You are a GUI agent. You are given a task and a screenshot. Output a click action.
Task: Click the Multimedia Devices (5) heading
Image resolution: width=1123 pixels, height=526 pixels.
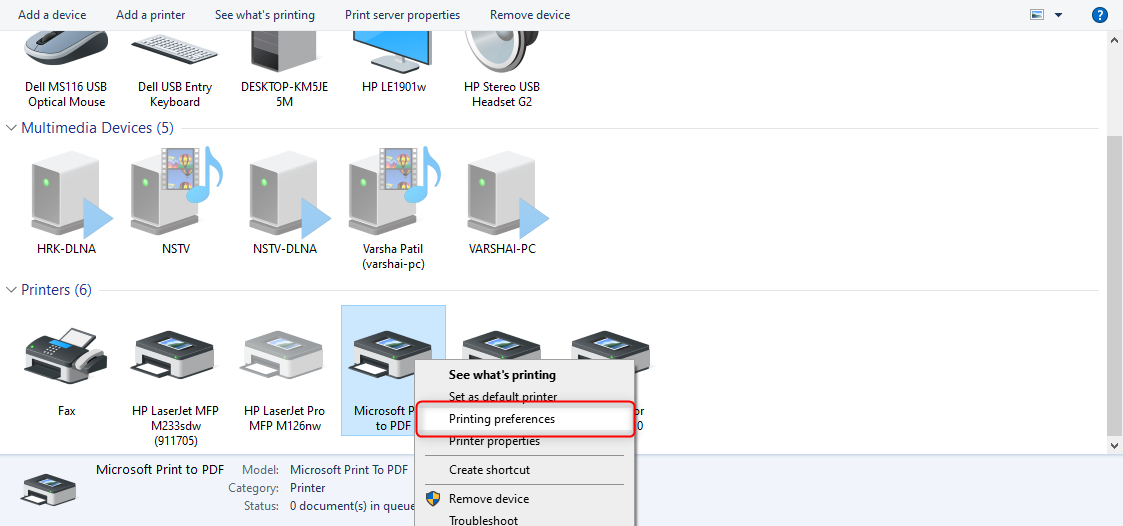[97, 128]
